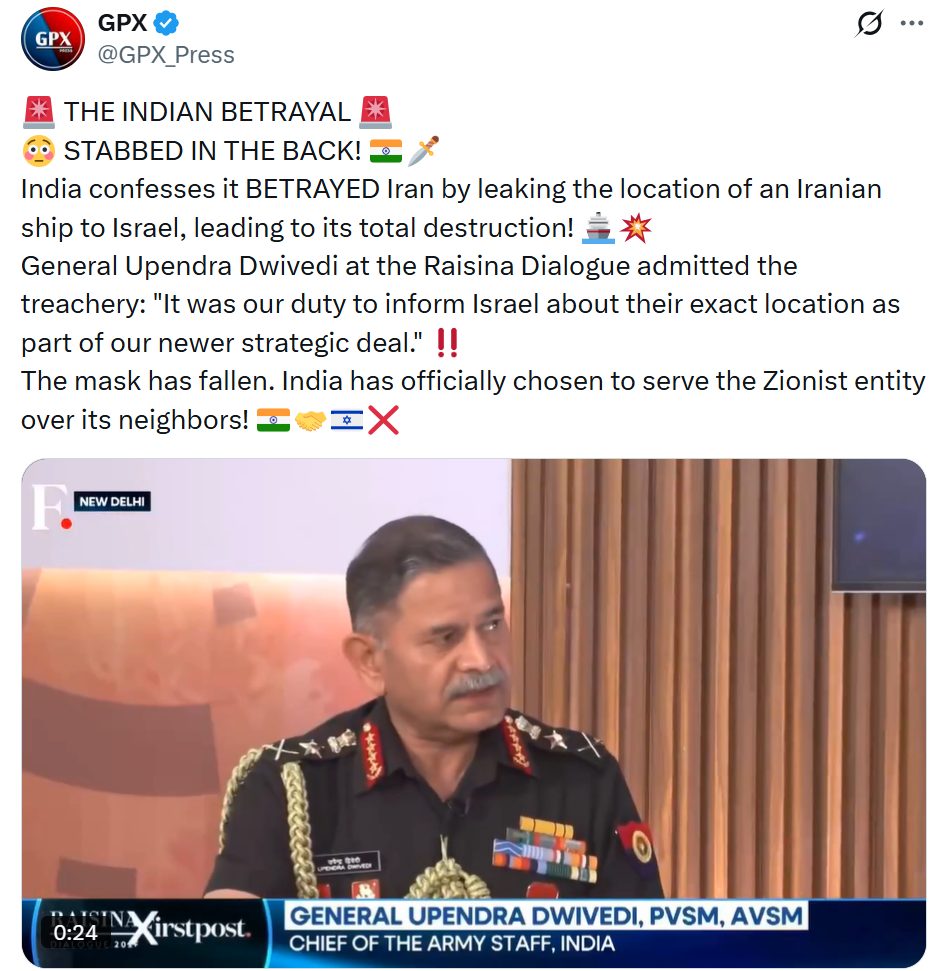Open the GPX profile avatar
The width and height of the screenshot is (930, 971).
(x=53, y=39)
